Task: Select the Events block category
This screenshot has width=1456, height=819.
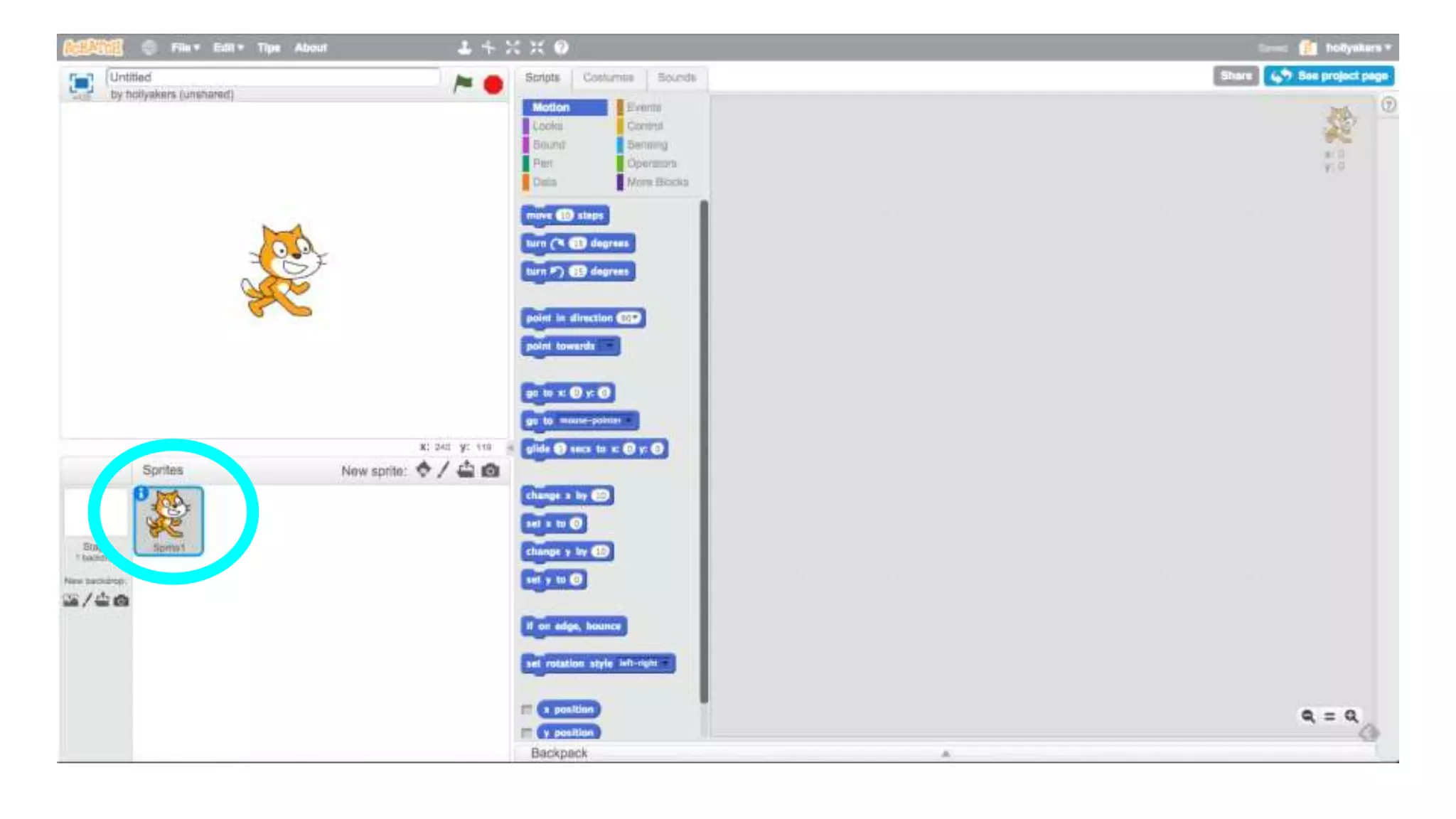Action: click(643, 107)
